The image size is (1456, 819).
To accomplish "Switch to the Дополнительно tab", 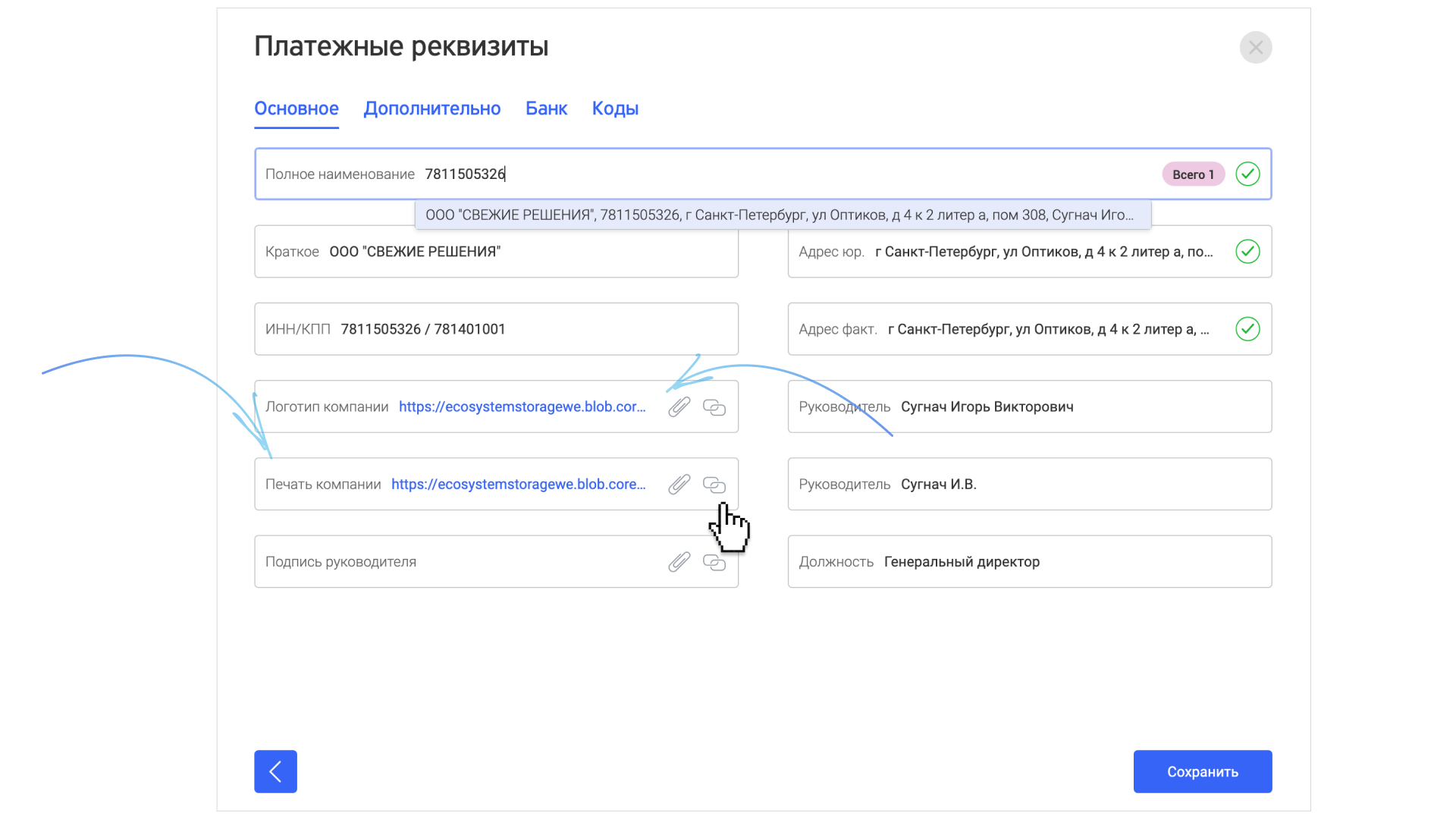I will (x=432, y=108).
